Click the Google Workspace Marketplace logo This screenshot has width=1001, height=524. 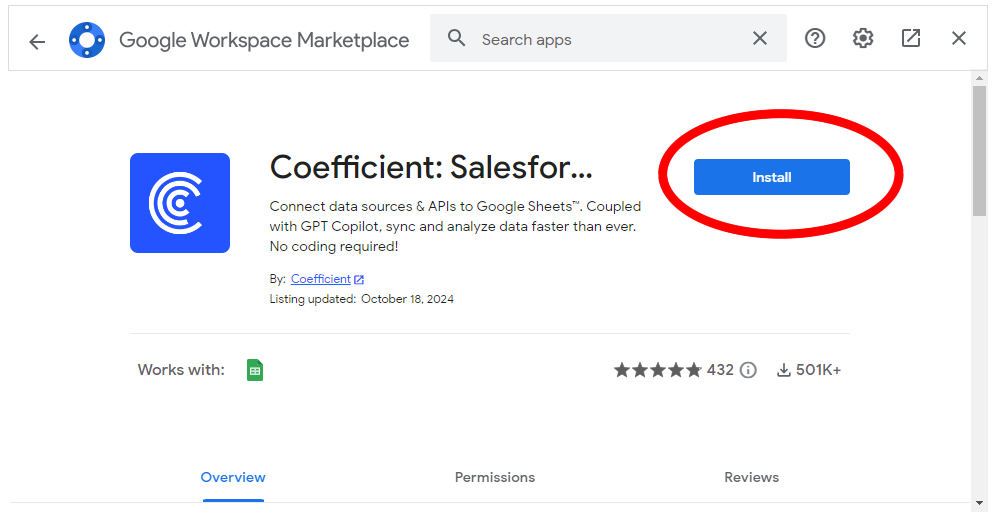pos(87,40)
